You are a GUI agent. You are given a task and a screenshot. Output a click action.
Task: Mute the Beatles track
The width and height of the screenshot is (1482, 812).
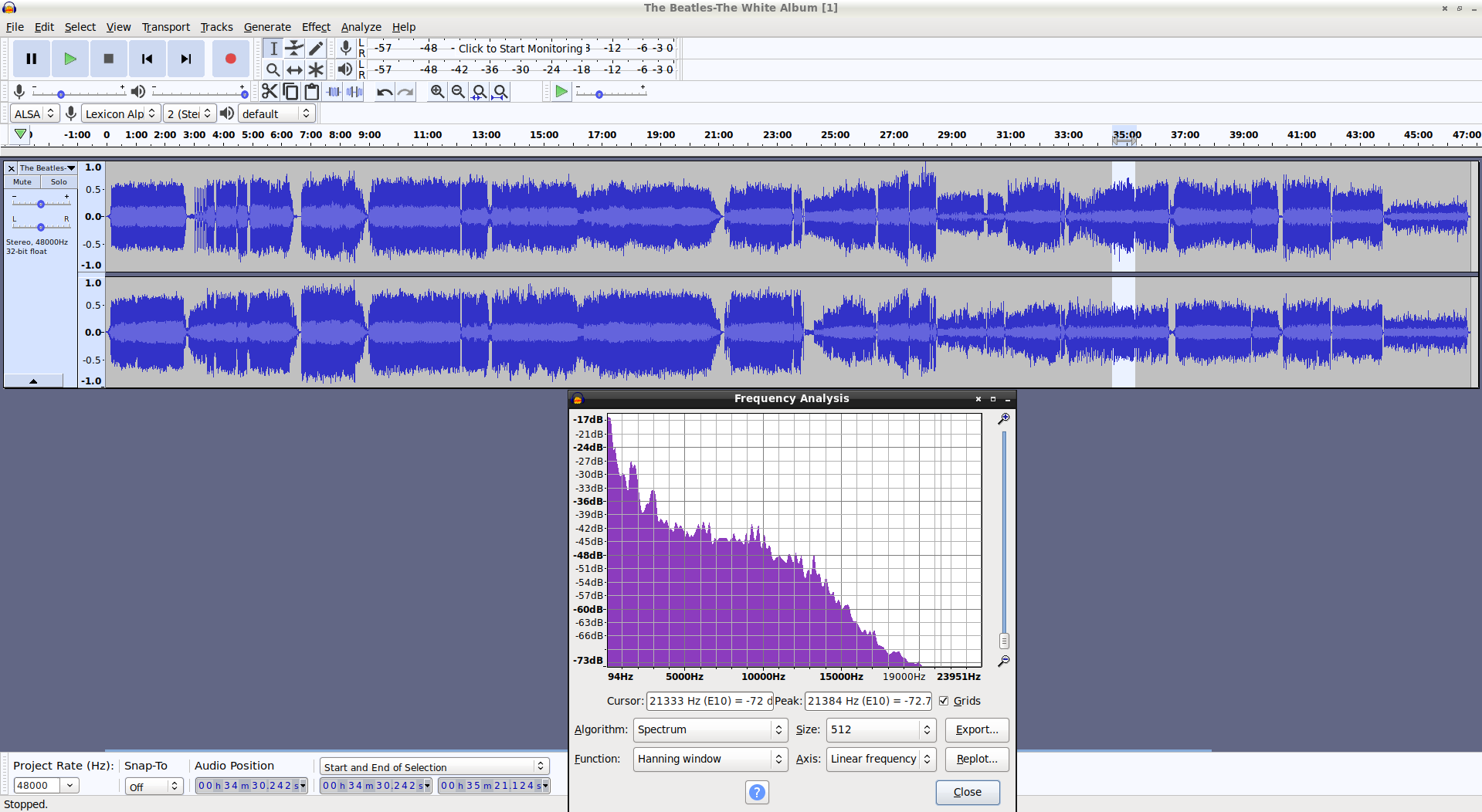tap(22, 182)
